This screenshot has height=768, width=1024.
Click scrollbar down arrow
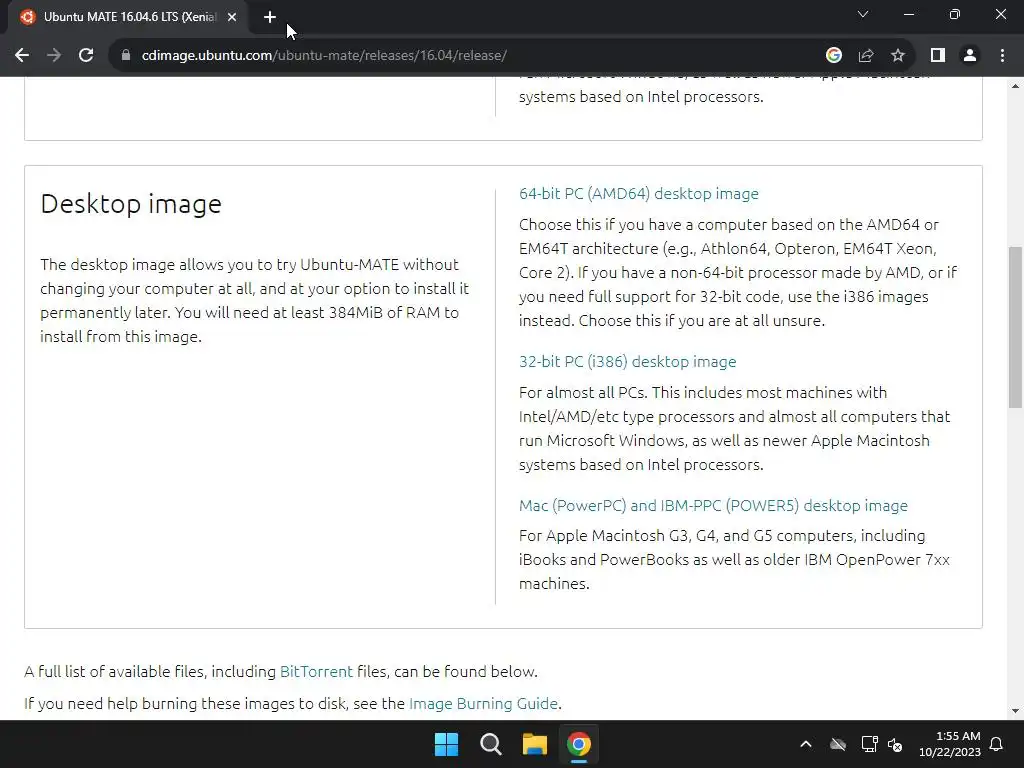[1015, 711]
